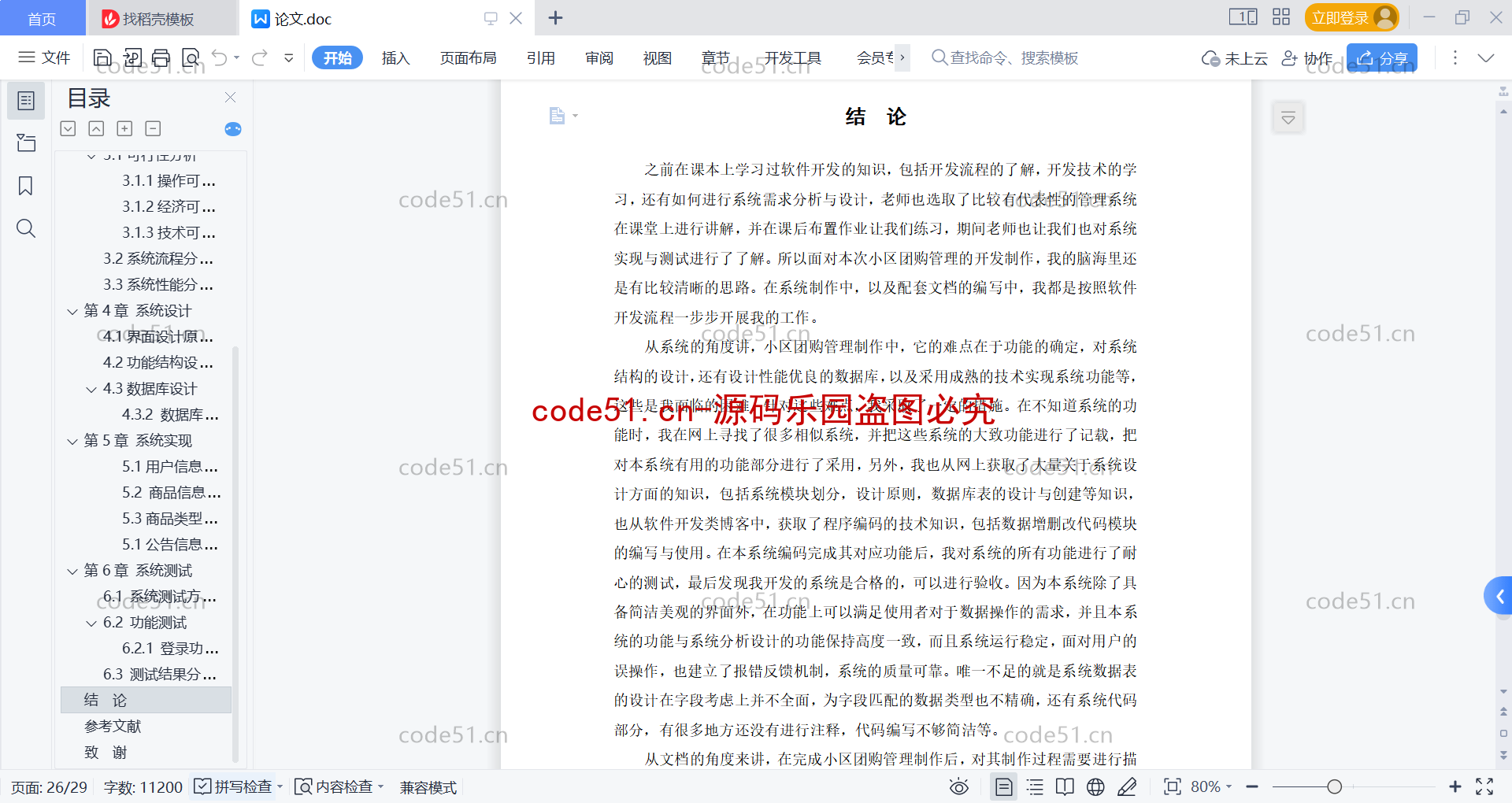Go to 5.2 商品信息 heading
Viewport: 1512px width, 803px height.
pos(171,492)
